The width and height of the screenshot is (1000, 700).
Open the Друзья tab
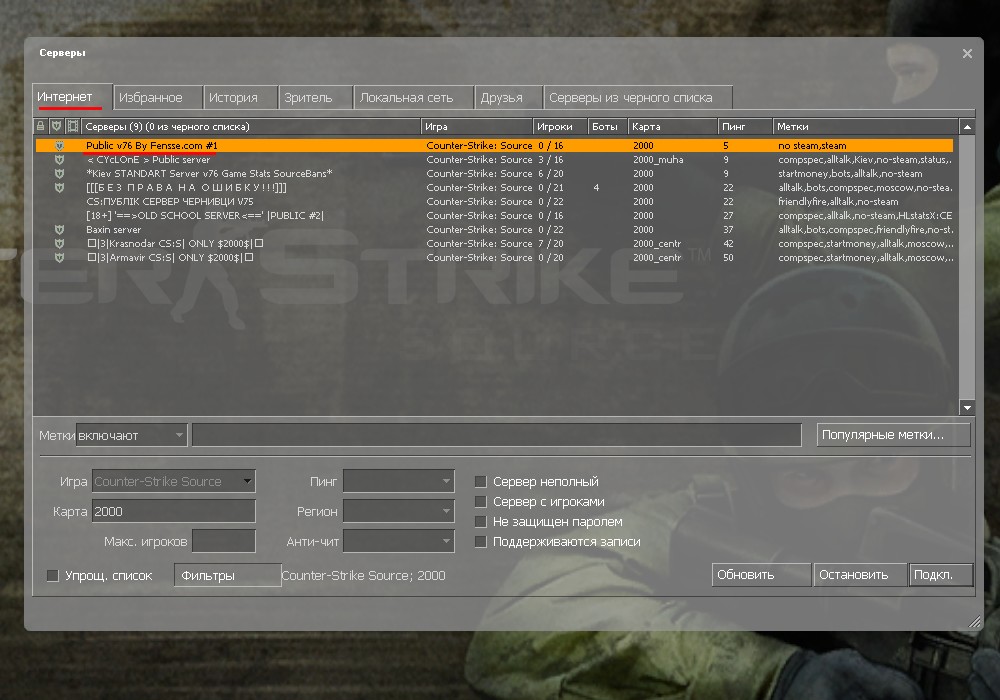coord(509,98)
